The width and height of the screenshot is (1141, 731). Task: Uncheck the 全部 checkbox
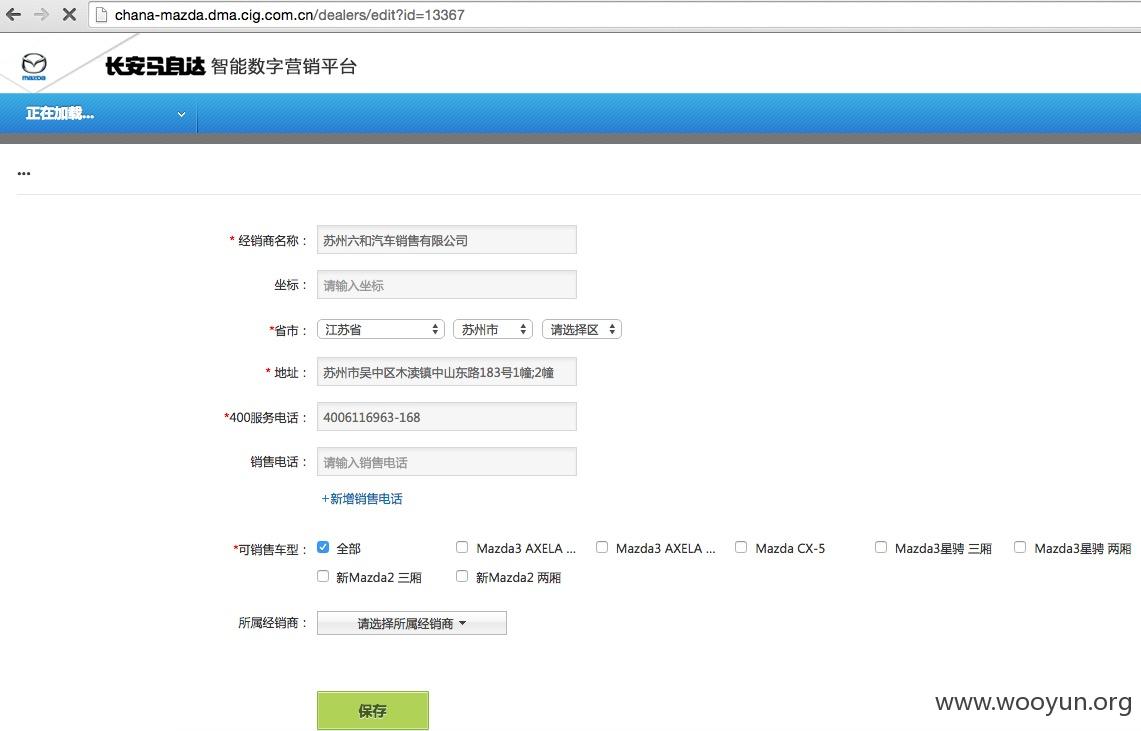coord(323,547)
